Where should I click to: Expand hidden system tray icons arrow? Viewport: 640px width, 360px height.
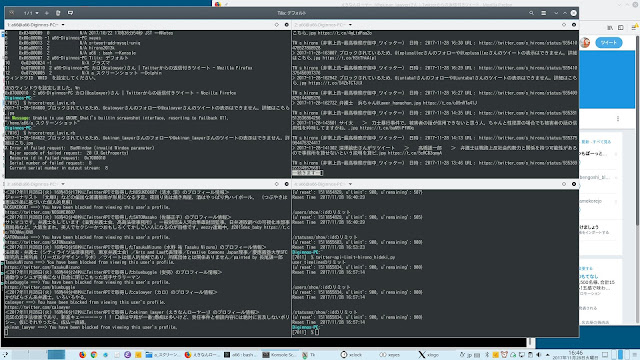[548, 355]
